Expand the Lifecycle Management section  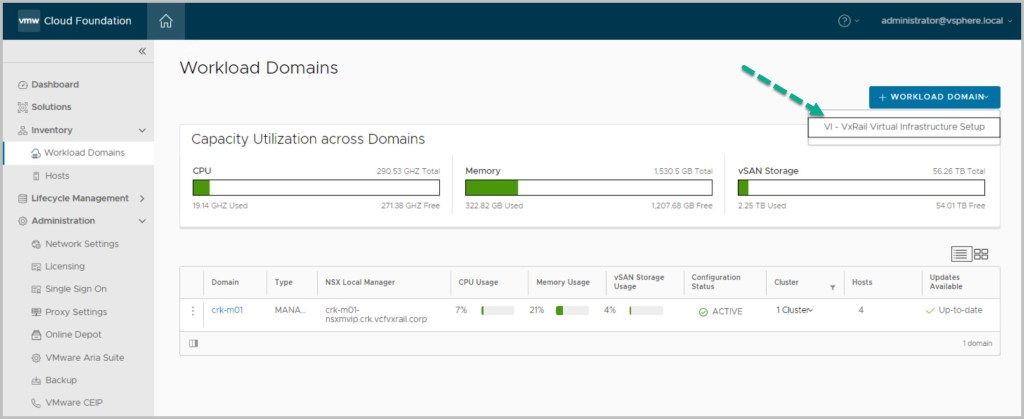[142, 198]
